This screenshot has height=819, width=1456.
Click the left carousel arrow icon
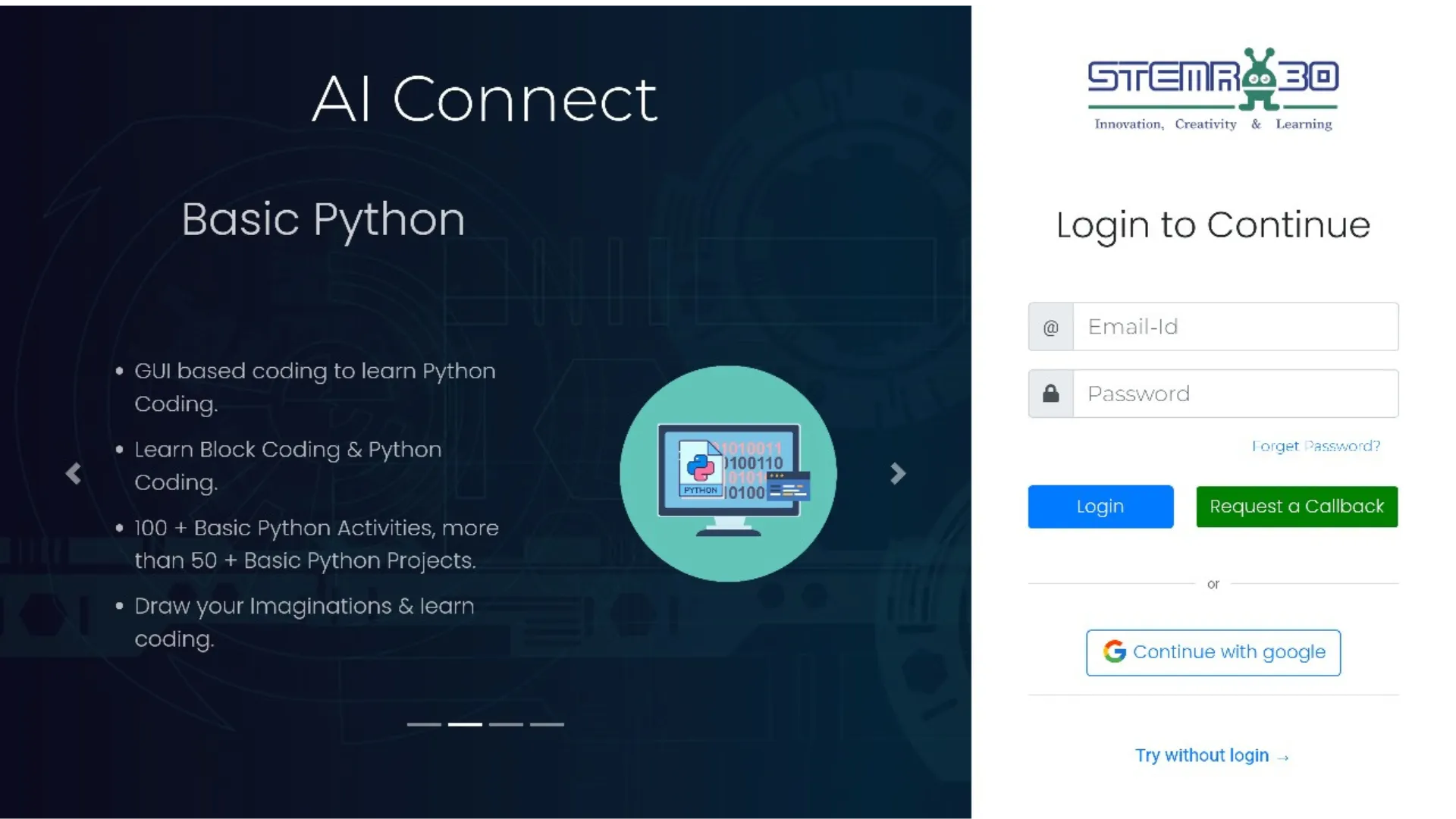pyautogui.click(x=74, y=473)
